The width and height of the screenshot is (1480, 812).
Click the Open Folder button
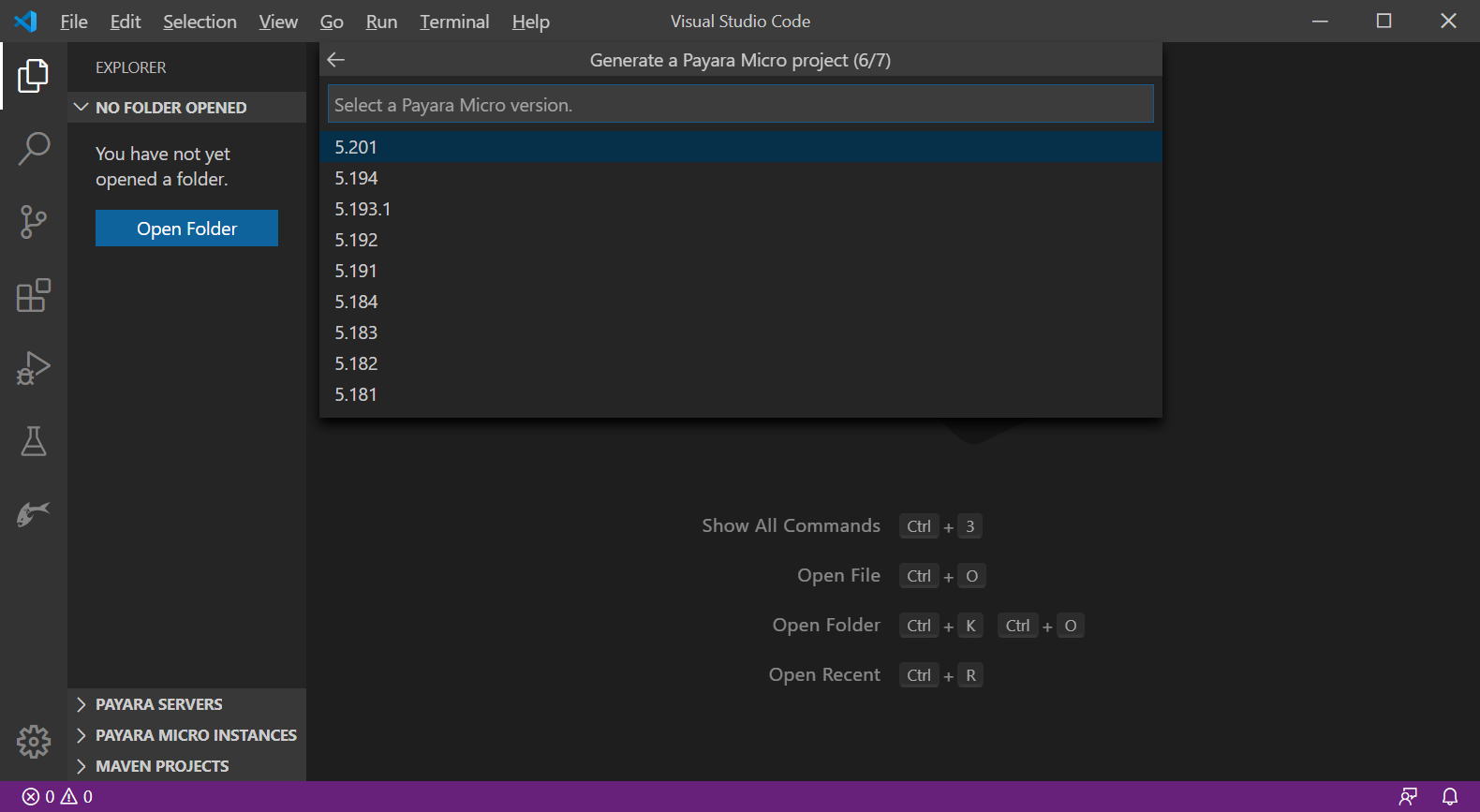[186, 229]
